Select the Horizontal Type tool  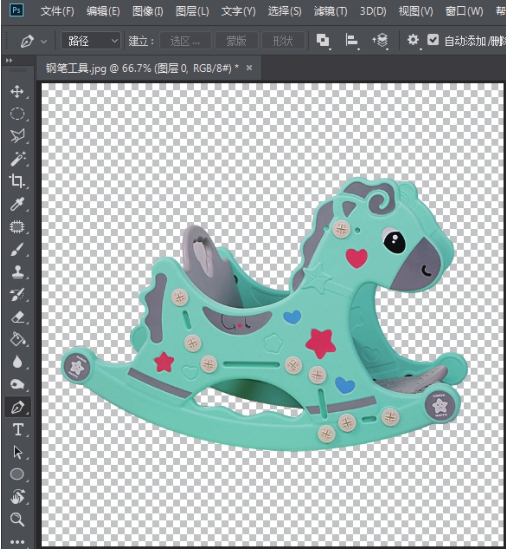(18, 430)
